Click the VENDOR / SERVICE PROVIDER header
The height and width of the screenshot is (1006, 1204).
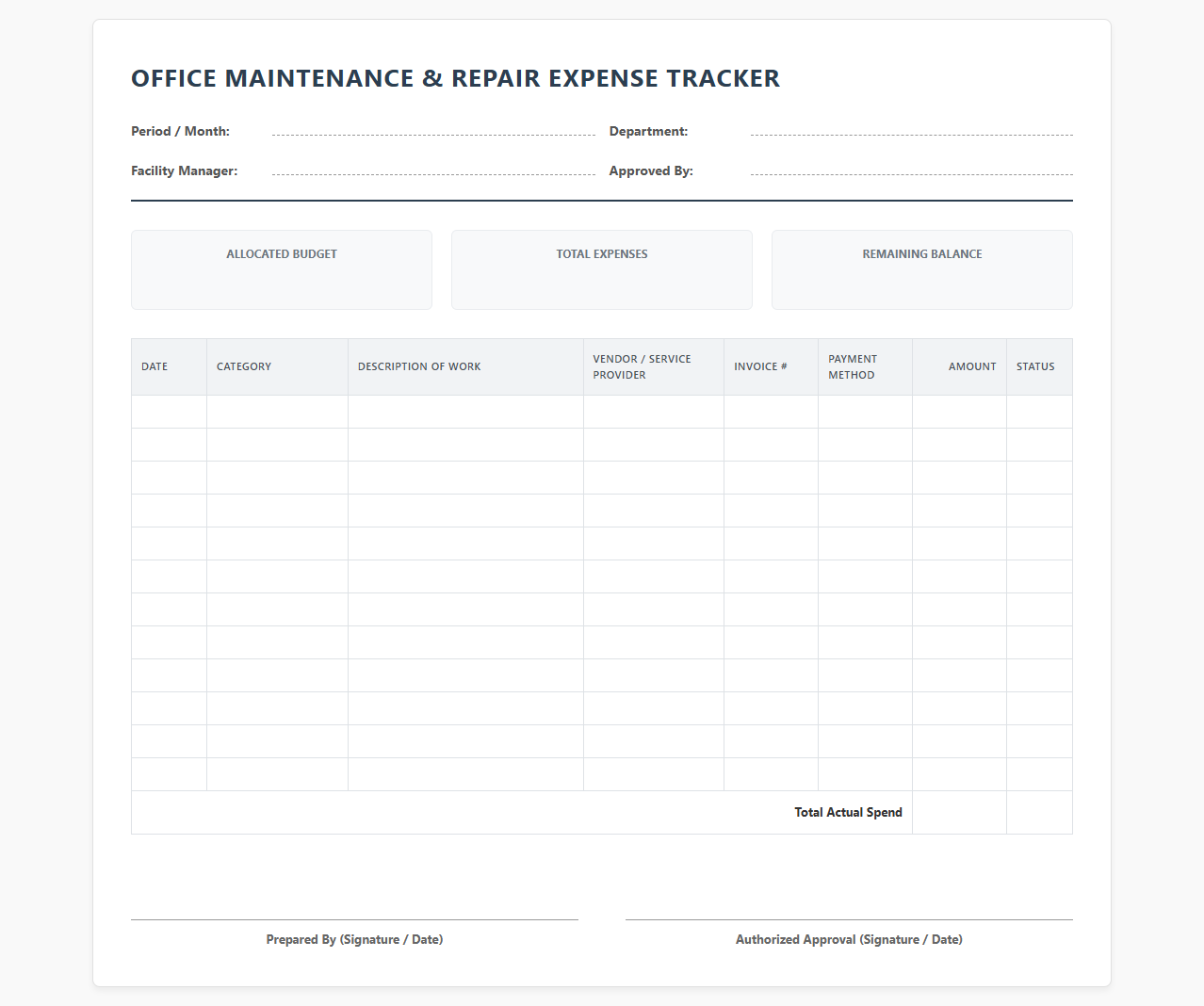click(654, 366)
